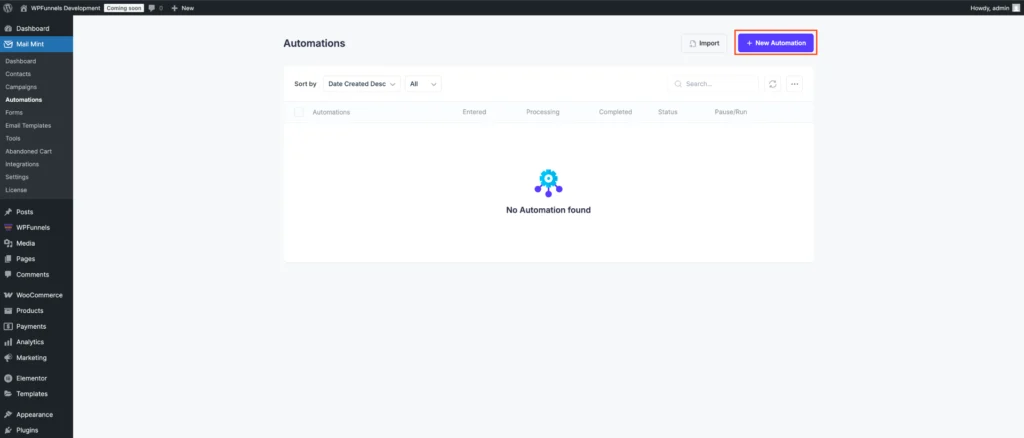Click the Plugins plug icon
1024x438 pixels.
point(8,430)
